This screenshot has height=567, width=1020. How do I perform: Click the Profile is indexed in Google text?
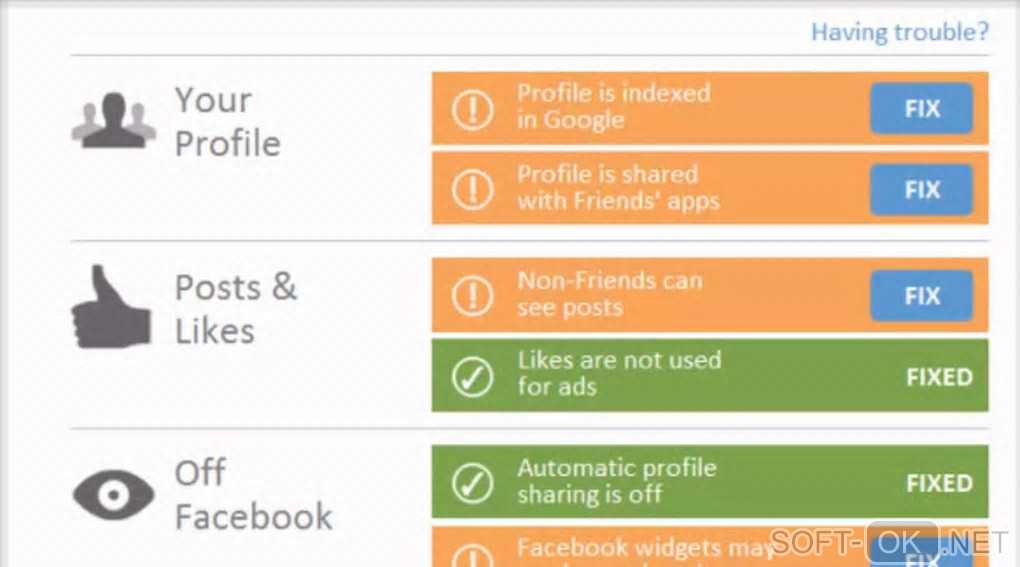click(613, 107)
